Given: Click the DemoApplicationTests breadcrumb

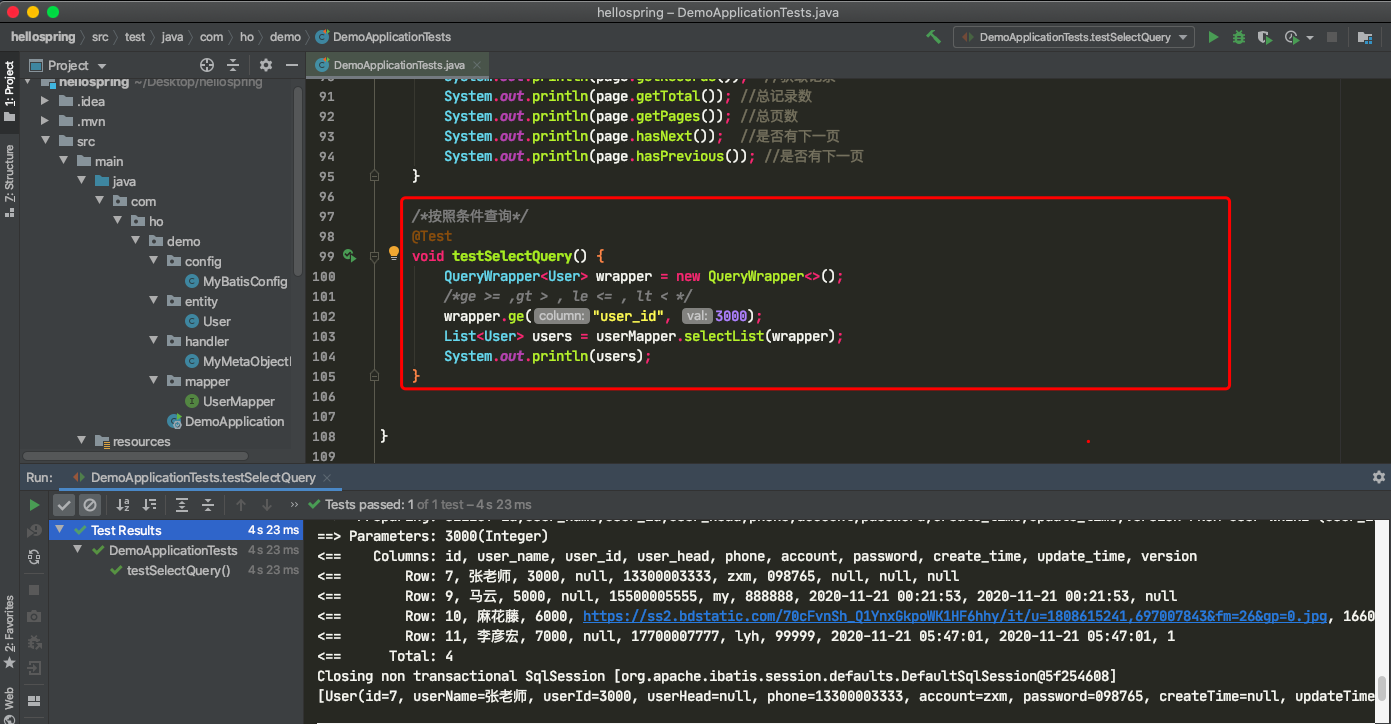Looking at the screenshot, I should (x=383, y=37).
